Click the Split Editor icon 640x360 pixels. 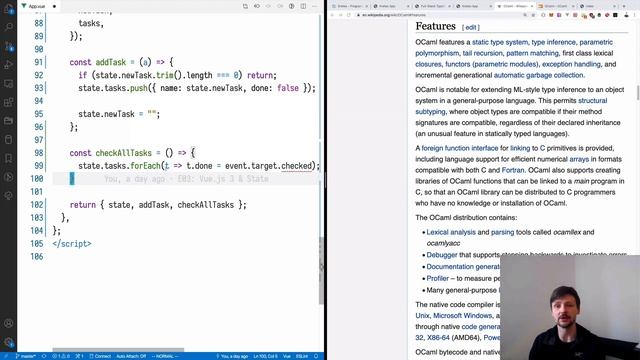pyautogui.click(x=303, y=6)
